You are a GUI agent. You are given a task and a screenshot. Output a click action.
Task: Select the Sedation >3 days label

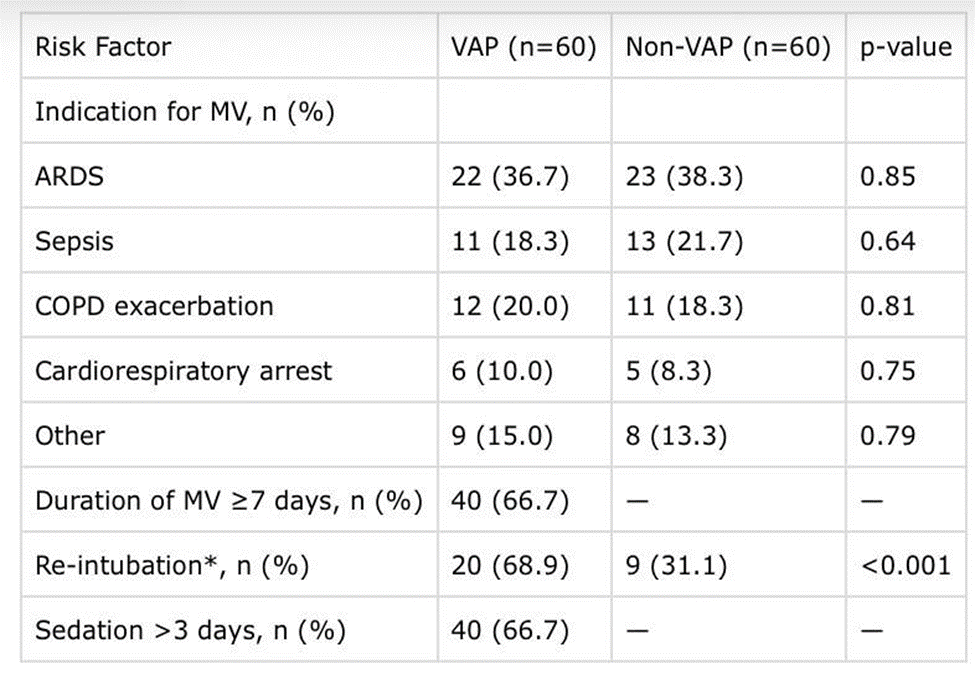click(190, 631)
